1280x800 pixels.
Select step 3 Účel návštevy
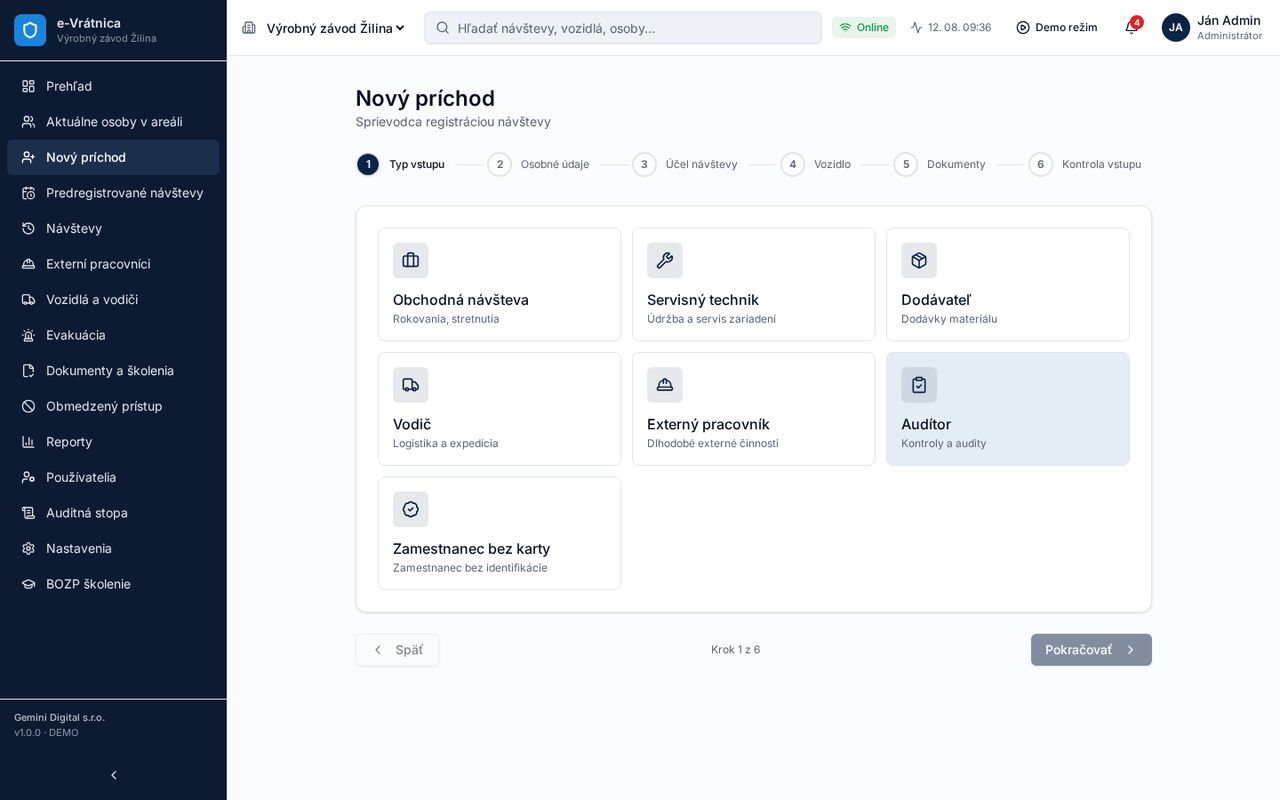pos(685,164)
